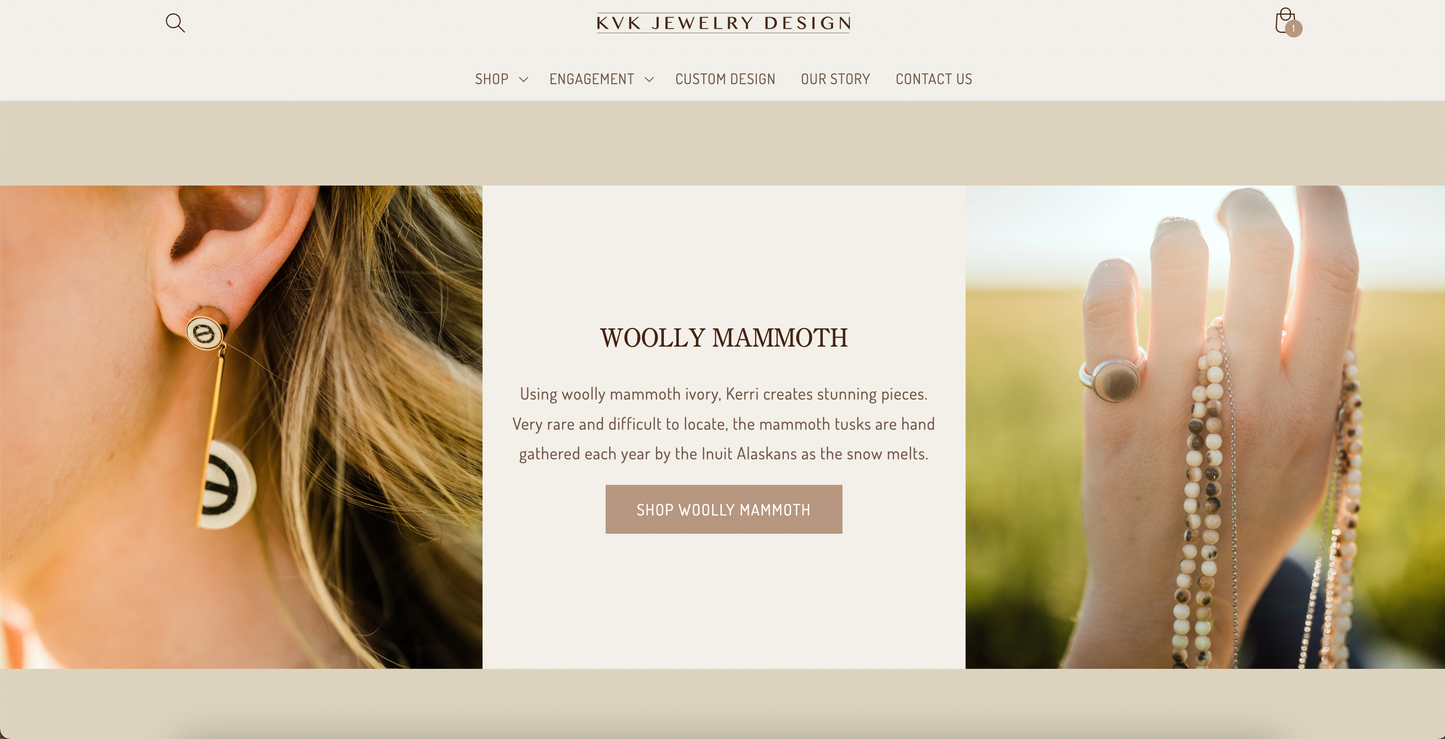Open the SHOP menu item
Screen dimensions: 1445x739
click(492, 79)
